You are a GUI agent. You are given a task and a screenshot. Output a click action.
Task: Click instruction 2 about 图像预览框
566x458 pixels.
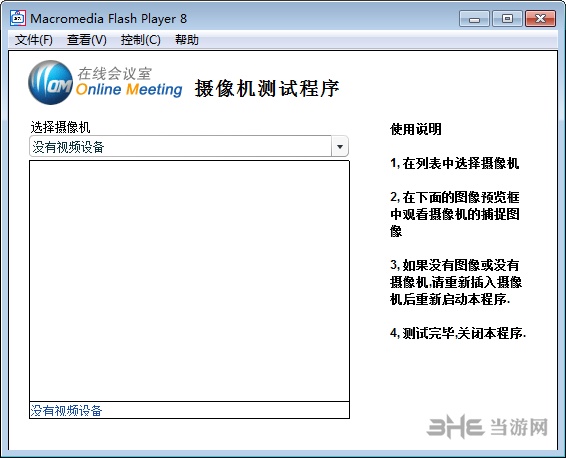pyautogui.click(x=455, y=214)
